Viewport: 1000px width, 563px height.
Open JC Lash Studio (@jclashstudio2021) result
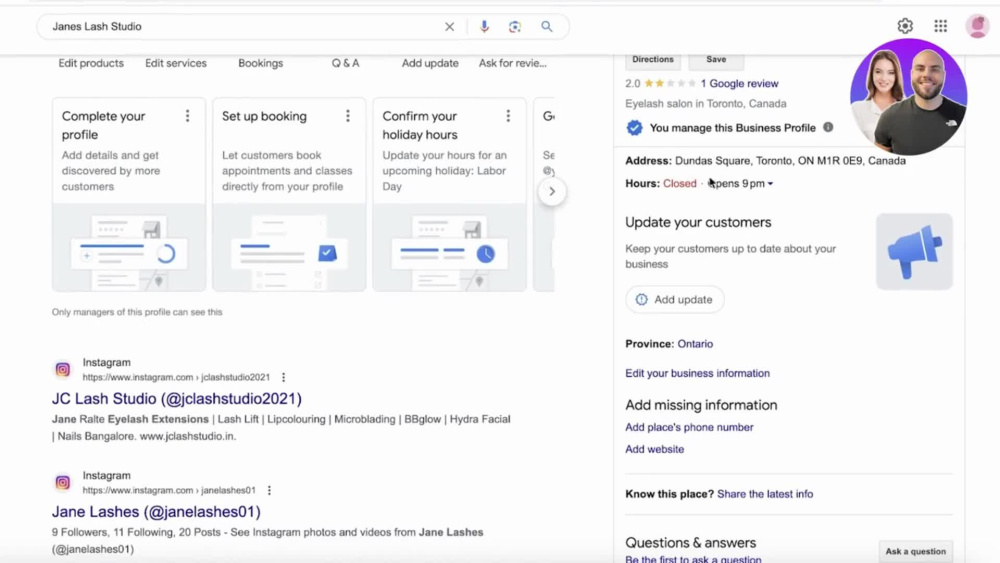pyautogui.click(x=177, y=398)
